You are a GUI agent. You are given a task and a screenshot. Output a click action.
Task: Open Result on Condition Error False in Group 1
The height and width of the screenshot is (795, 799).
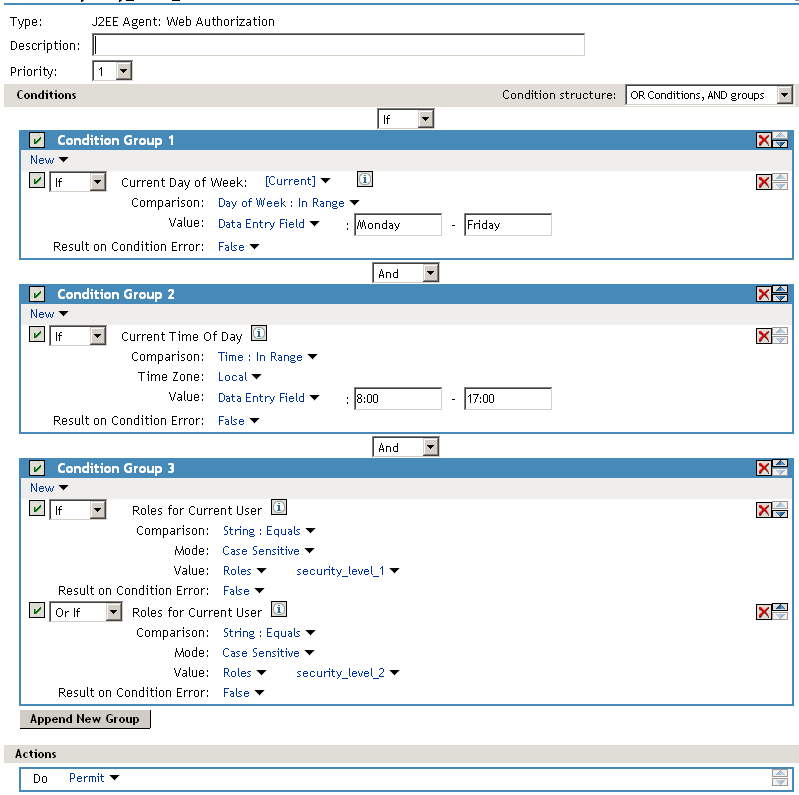[x=238, y=247]
